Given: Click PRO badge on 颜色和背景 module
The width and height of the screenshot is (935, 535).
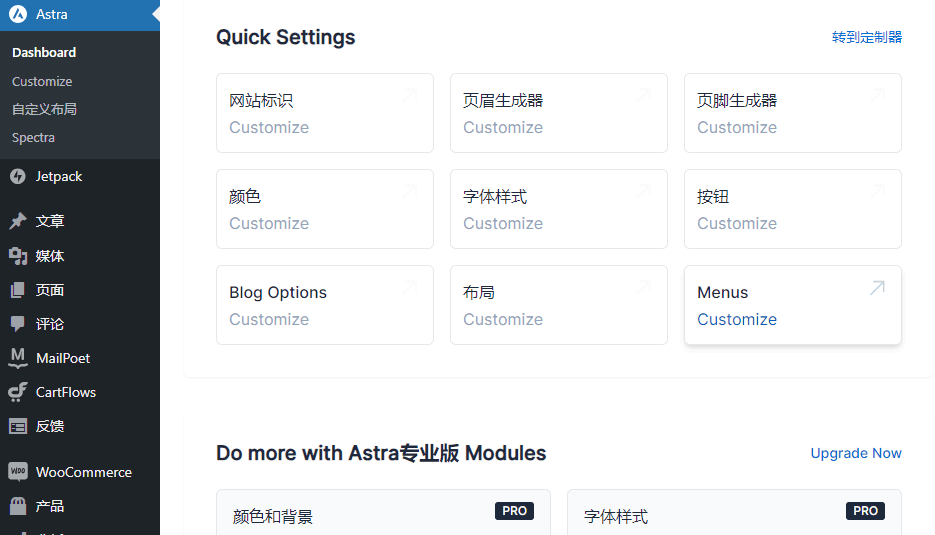Looking at the screenshot, I should click(x=514, y=511).
